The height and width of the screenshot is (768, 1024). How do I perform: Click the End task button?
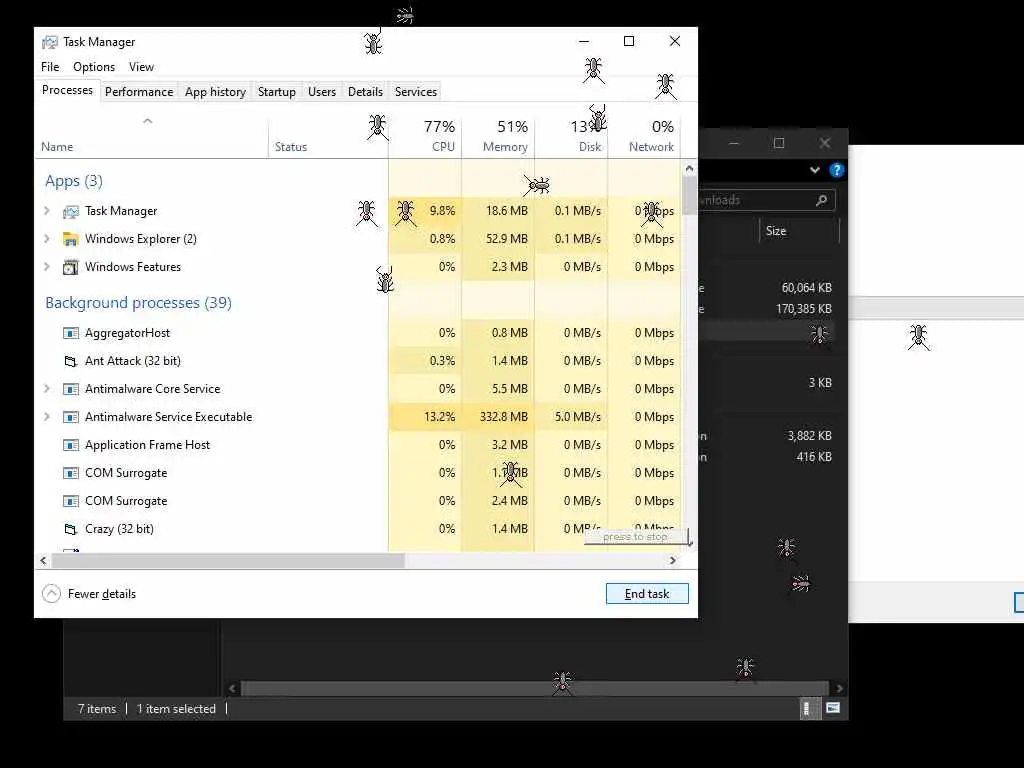pos(647,594)
